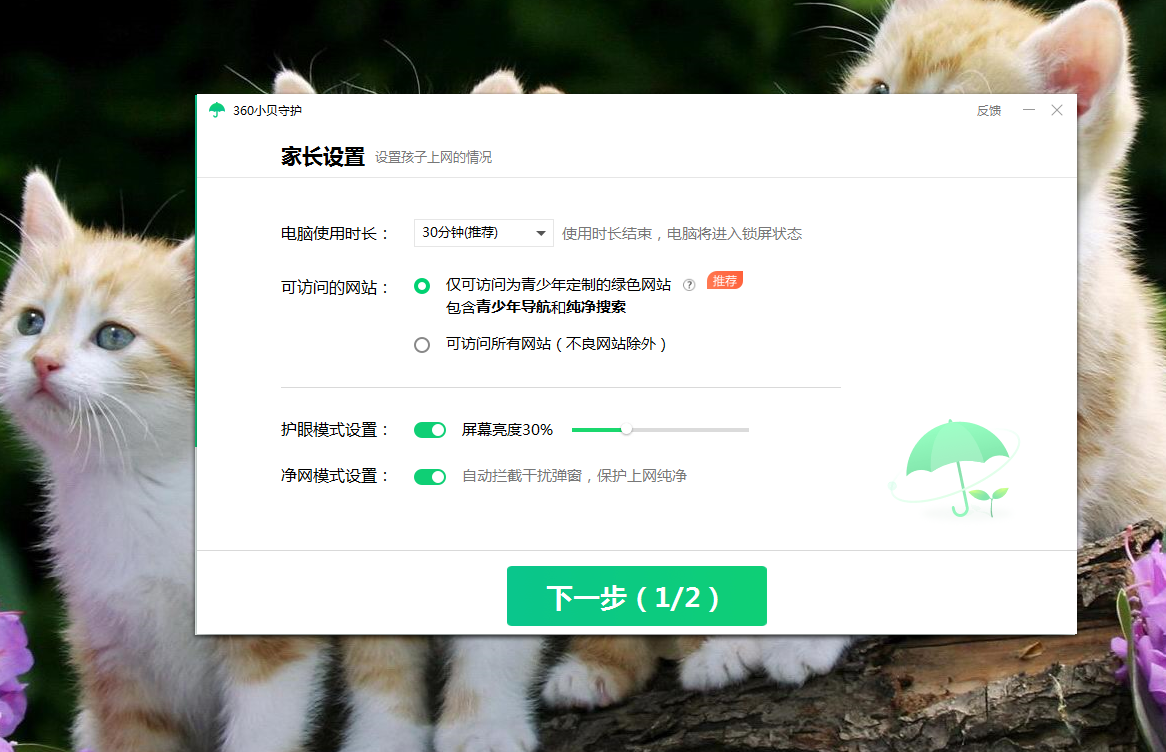Screen dimensions: 1166x752
Task: Click the 可访问所有网站 option label text
Action: [555, 344]
